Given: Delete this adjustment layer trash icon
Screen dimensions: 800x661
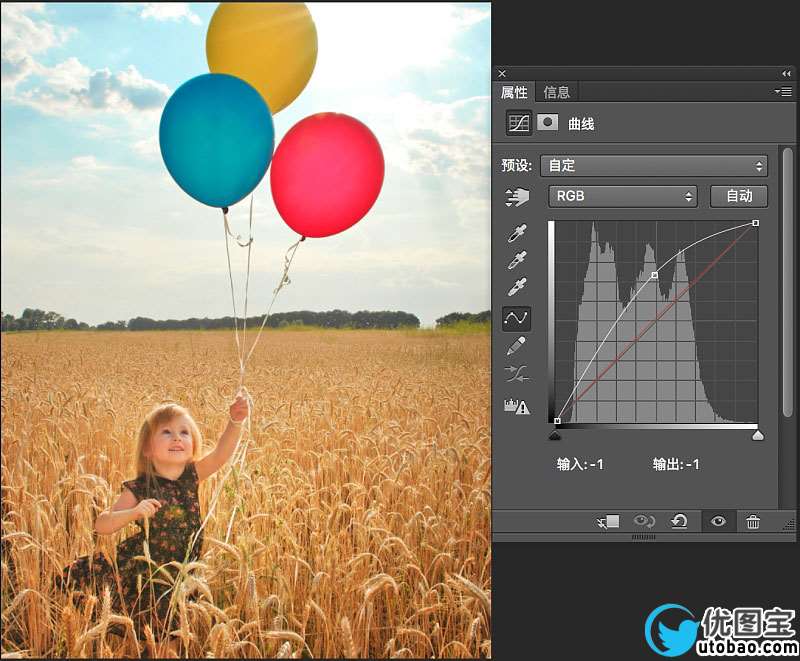Looking at the screenshot, I should pos(753,522).
